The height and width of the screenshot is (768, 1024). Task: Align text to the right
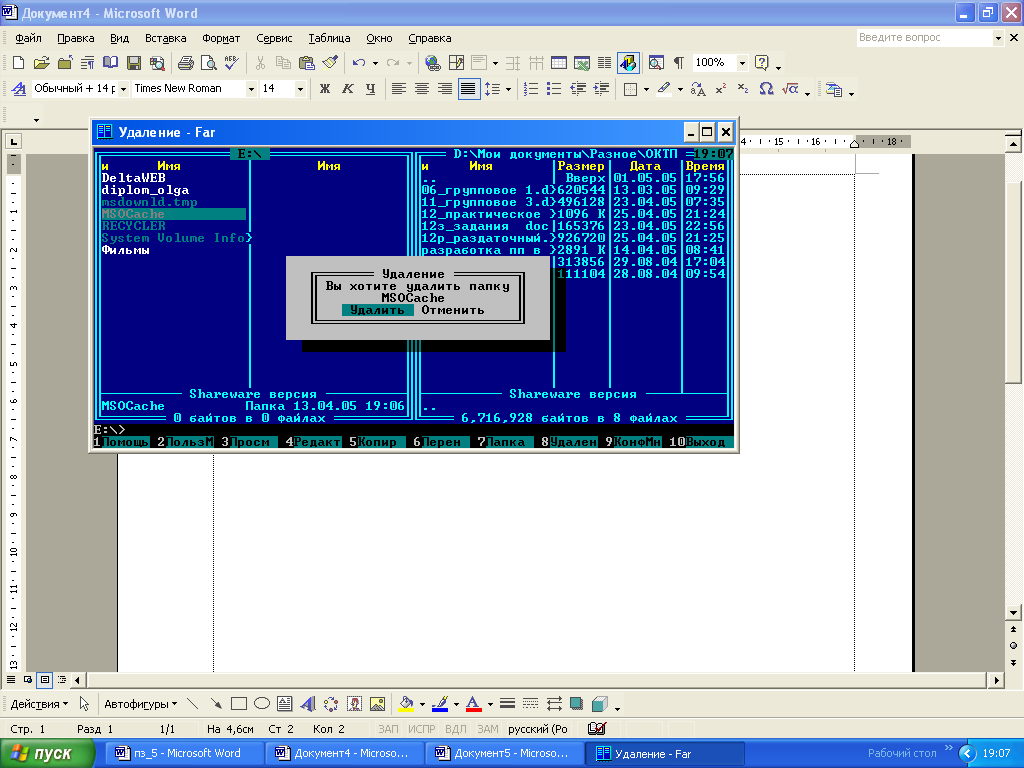[445, 89]
